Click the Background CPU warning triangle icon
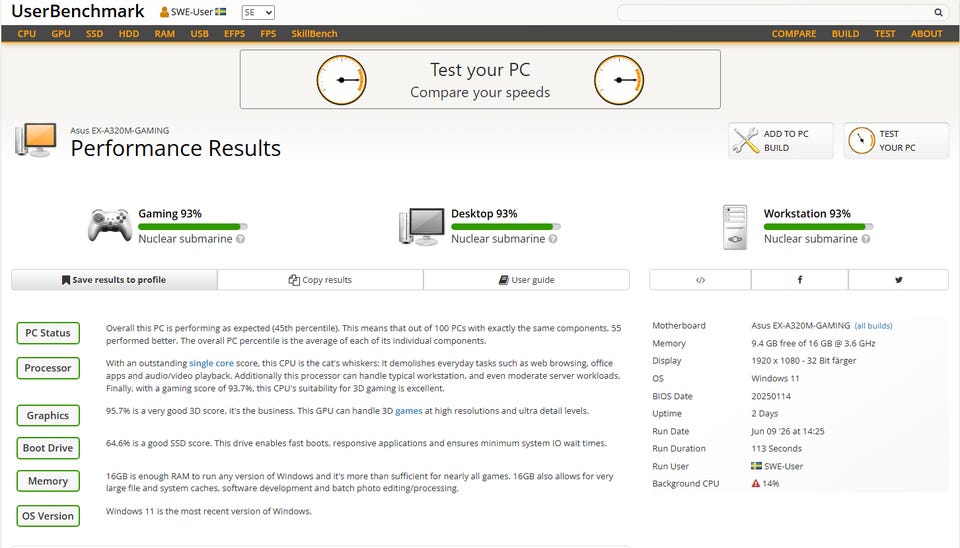960x548 pixels. point(756,484)
